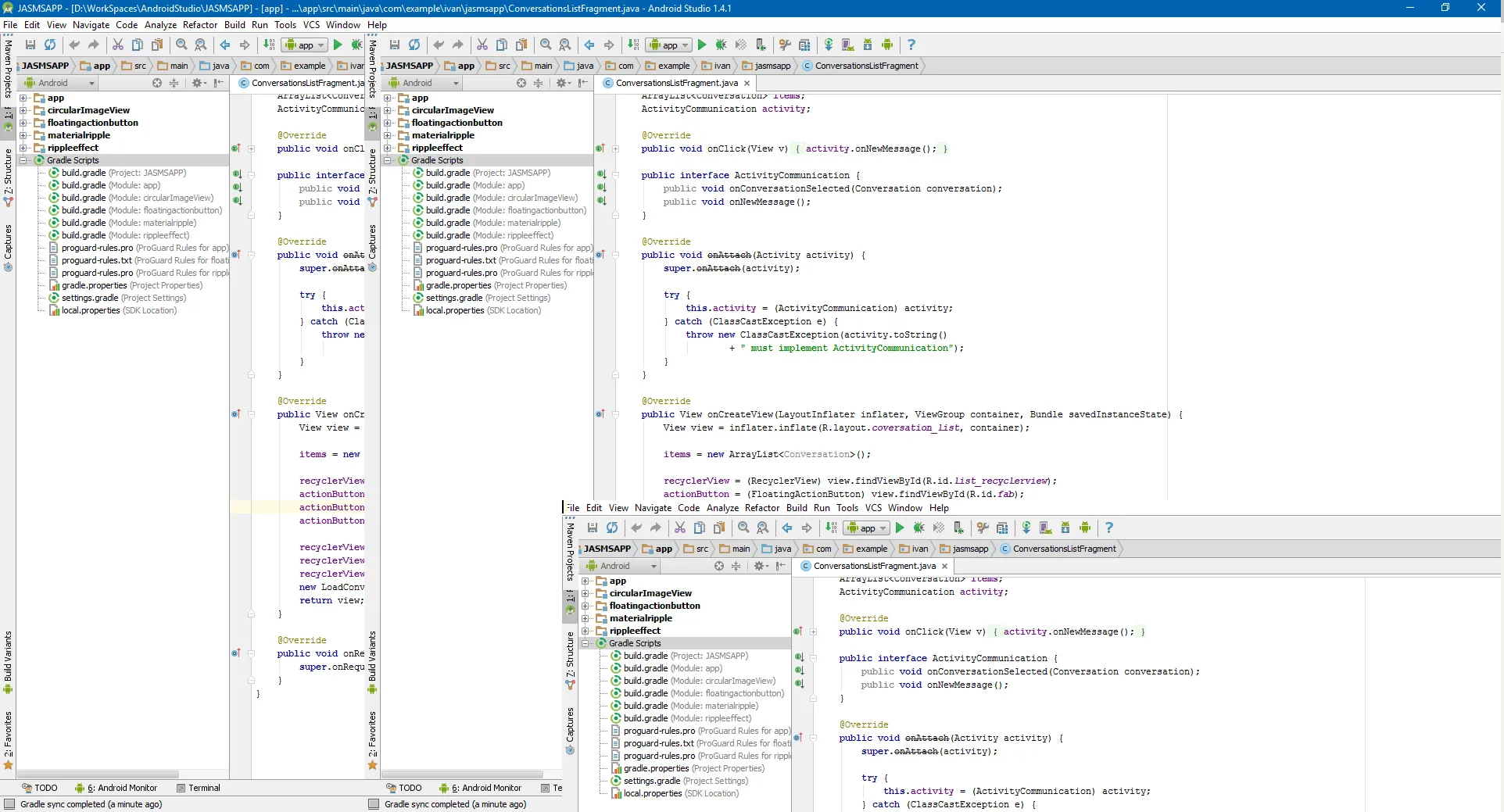Open Project Structure icon in the top toolbar

tap(804, 45)
